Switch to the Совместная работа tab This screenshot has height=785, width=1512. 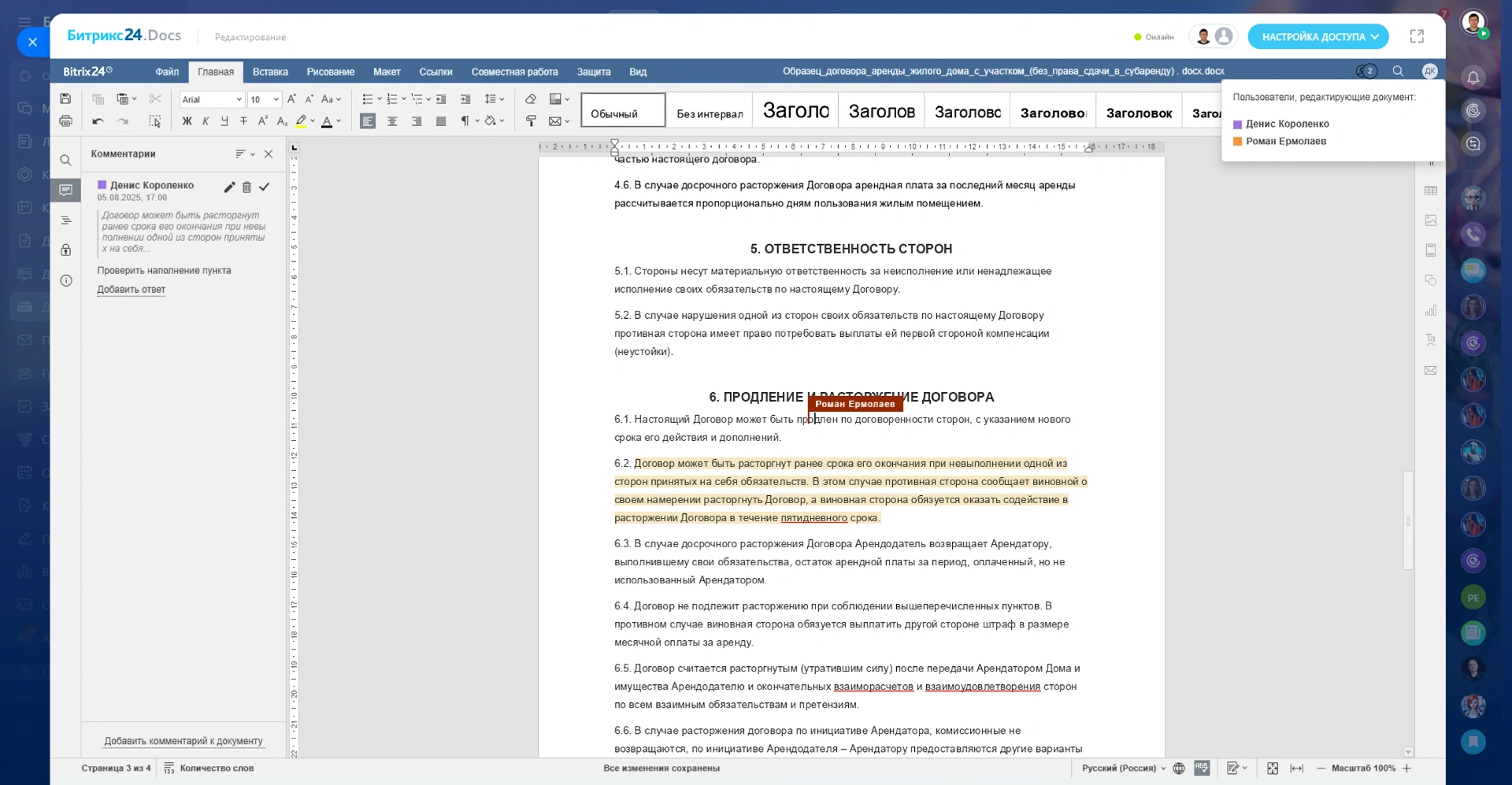[514, 72]
